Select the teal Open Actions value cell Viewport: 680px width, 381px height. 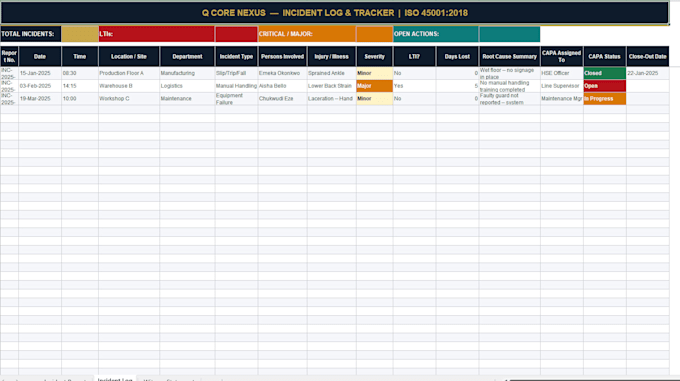[510, 34]
